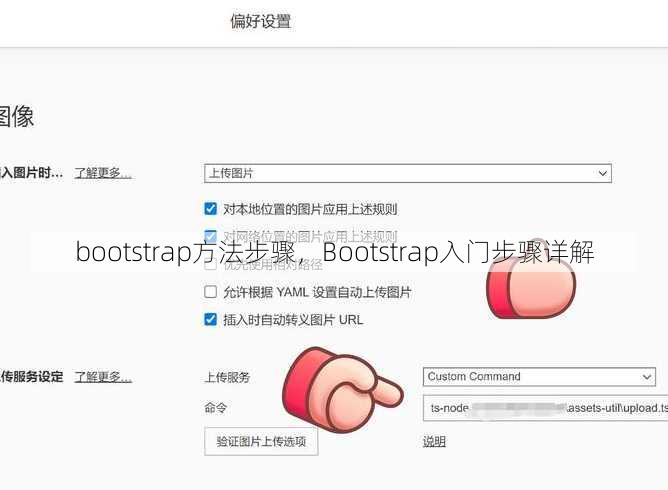Click the 验证图片上传选项 button
Screen dimensions: 668x490
(261, 441)
